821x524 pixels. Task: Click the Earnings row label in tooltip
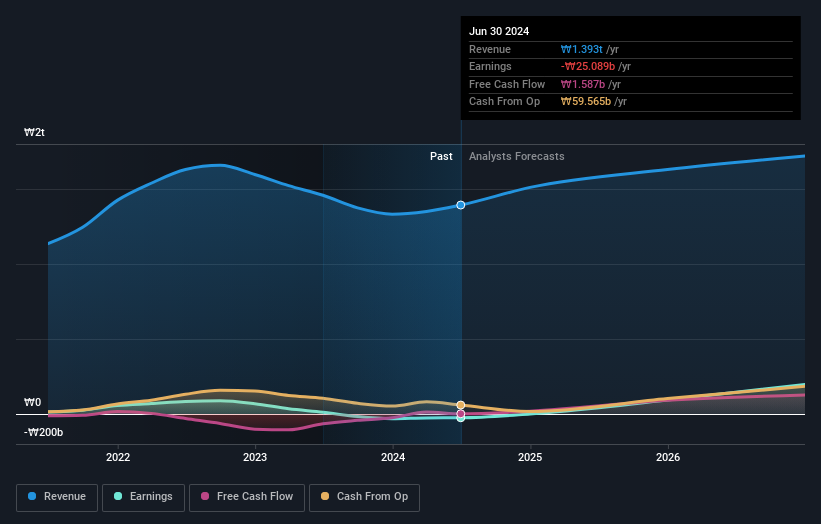coord(490,66)
